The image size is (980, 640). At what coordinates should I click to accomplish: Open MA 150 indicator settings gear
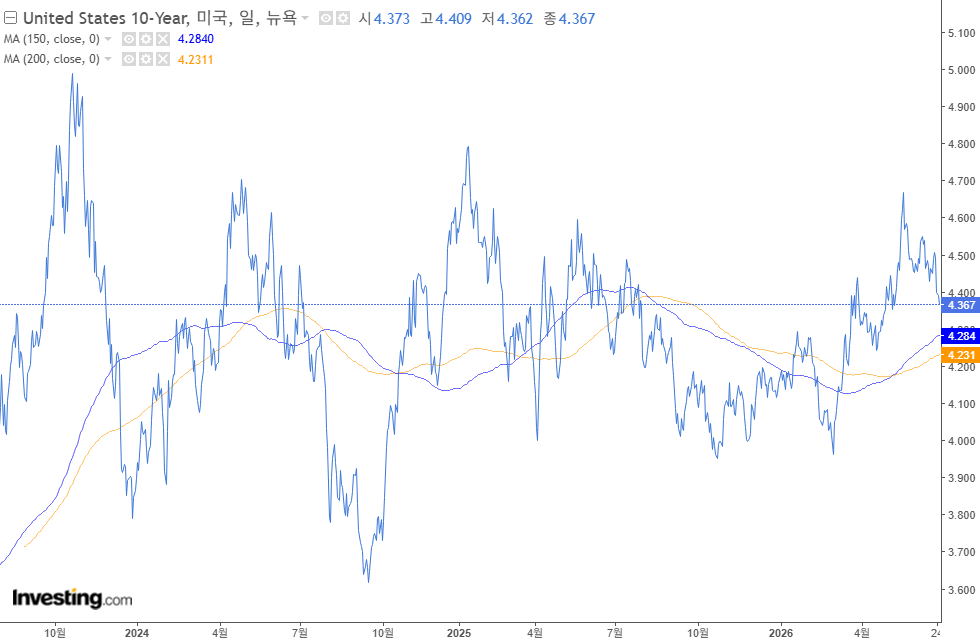click(146, 39)
